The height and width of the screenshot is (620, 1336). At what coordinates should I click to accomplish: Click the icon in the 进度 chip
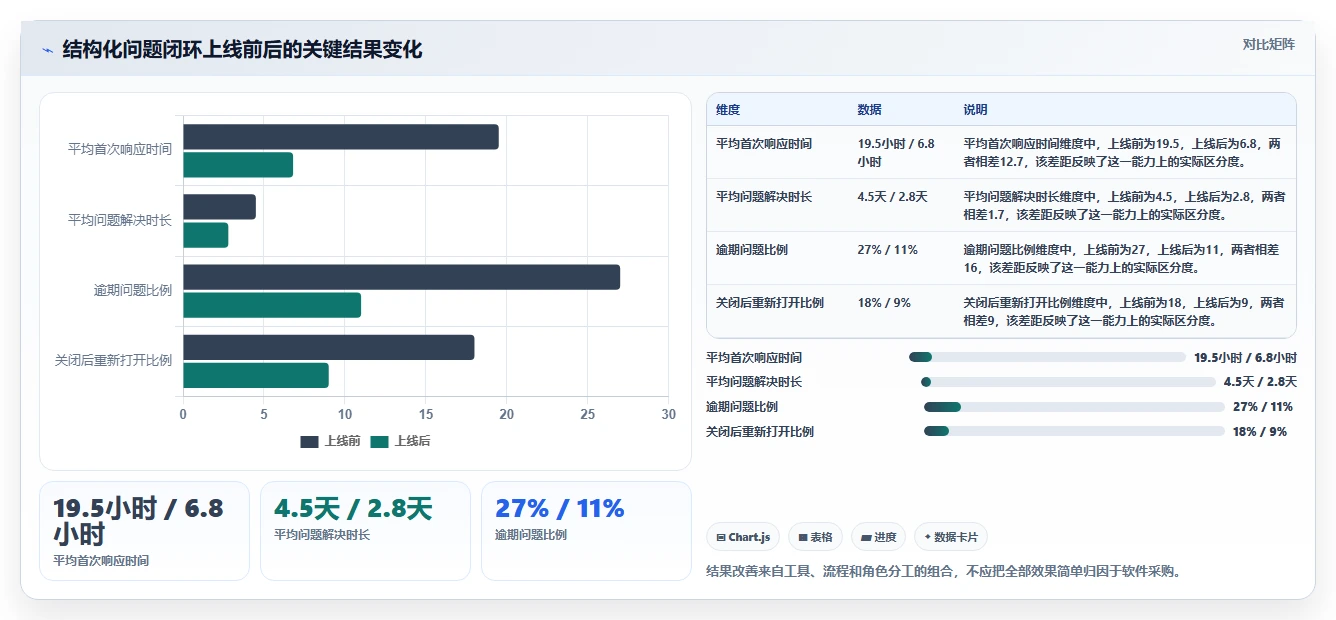tap(866, 537)
